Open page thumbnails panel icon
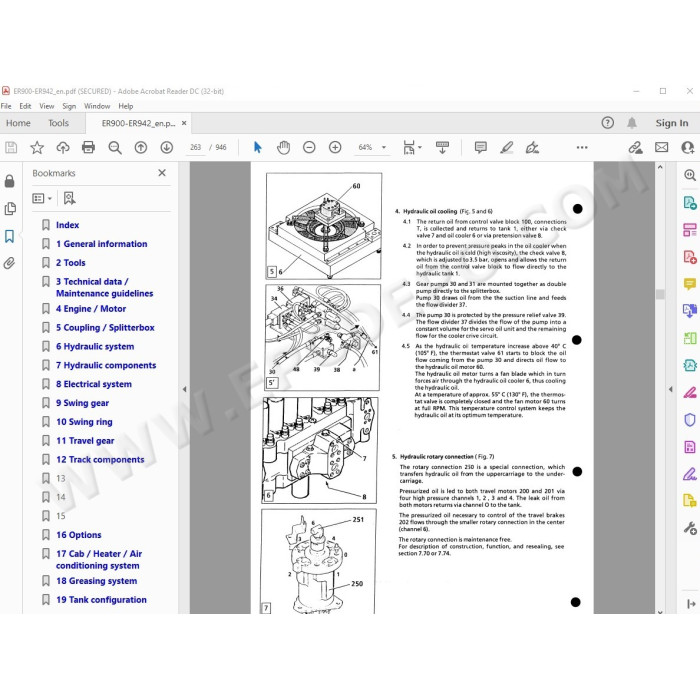This screenshot has width=700, height=700. click(10, 208)
